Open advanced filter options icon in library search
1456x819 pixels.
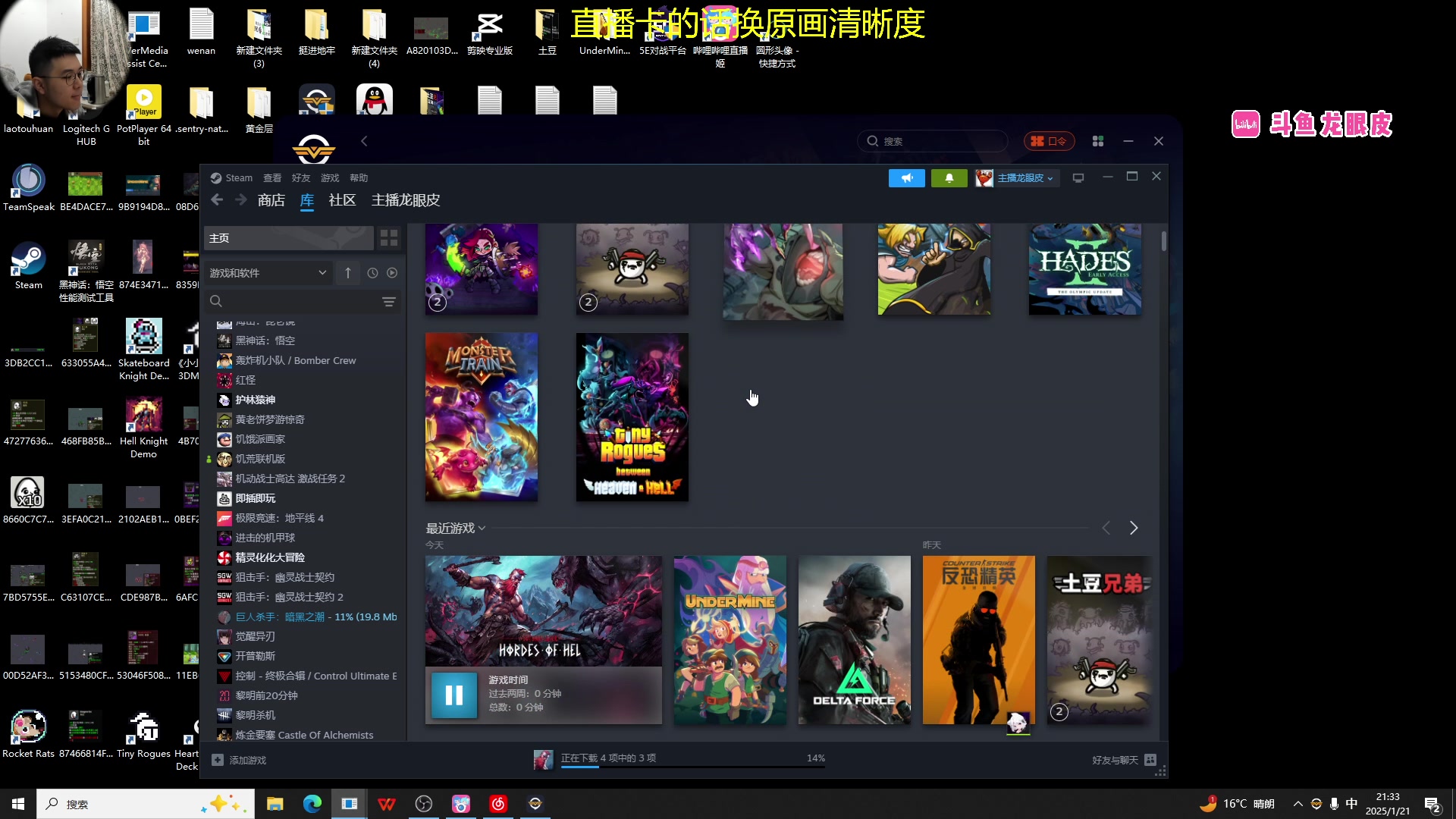(389, 302)
